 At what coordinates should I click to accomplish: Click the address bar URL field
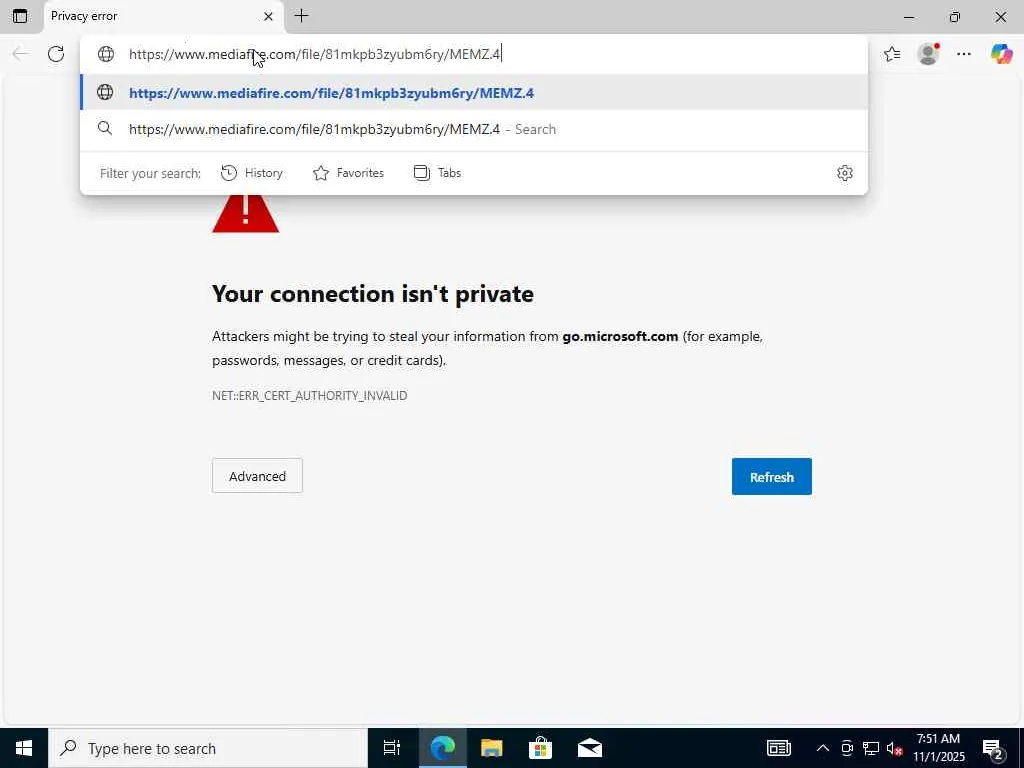point(473,54)
